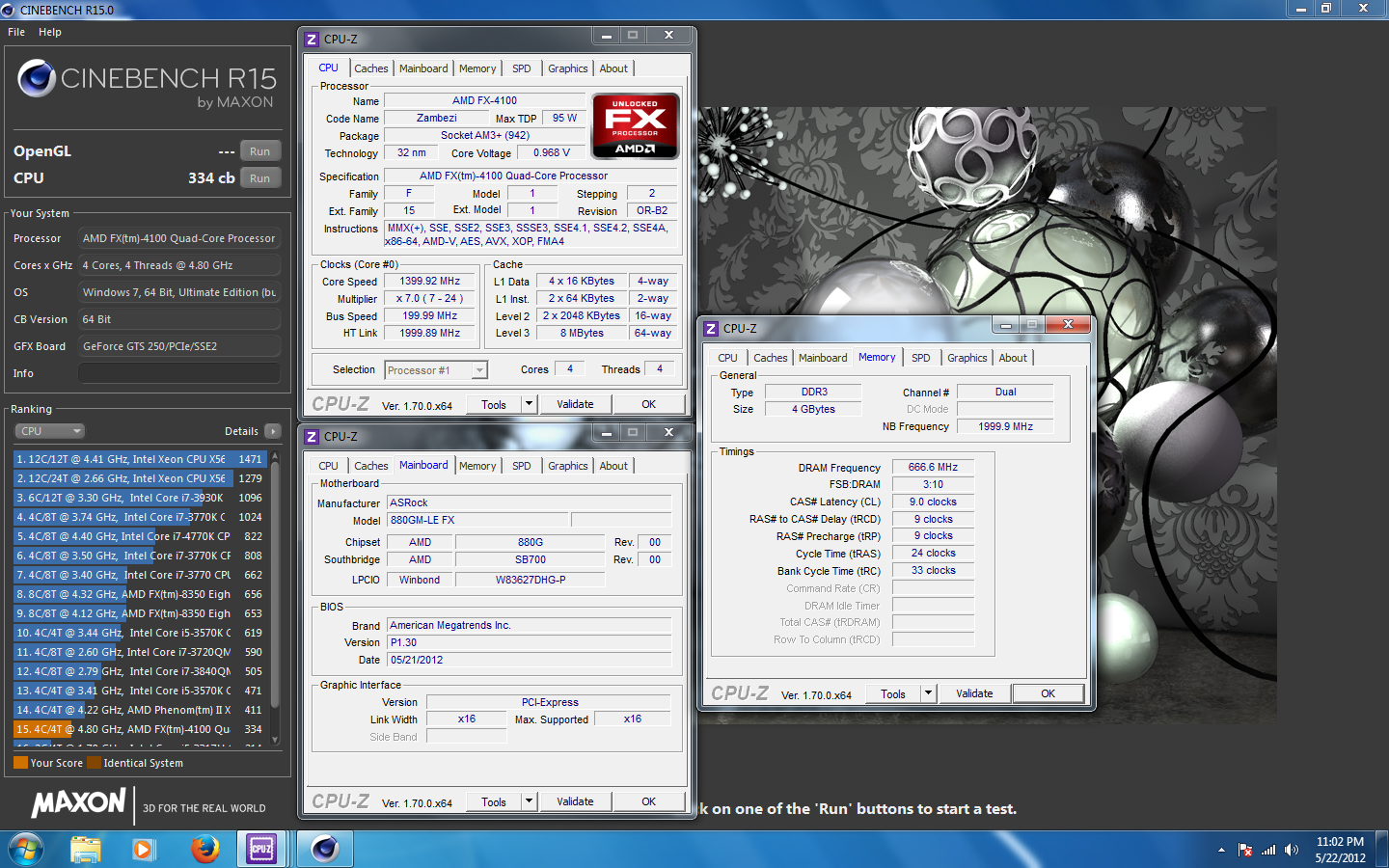Open Graphics tab in the Mainboard CPU-Z window

point(568,466)
